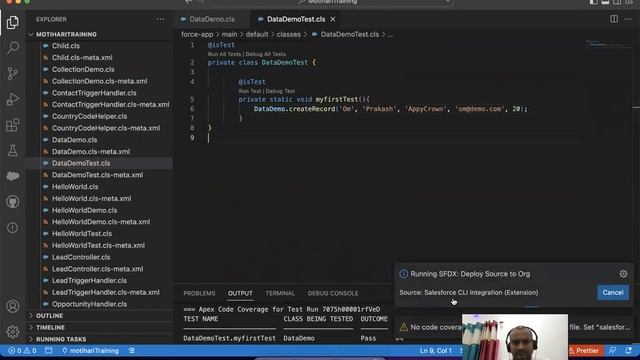Viewport: 640px width, 360px height.
Task: Open the Salesforce cloud icon view
Action: (13, 176)
